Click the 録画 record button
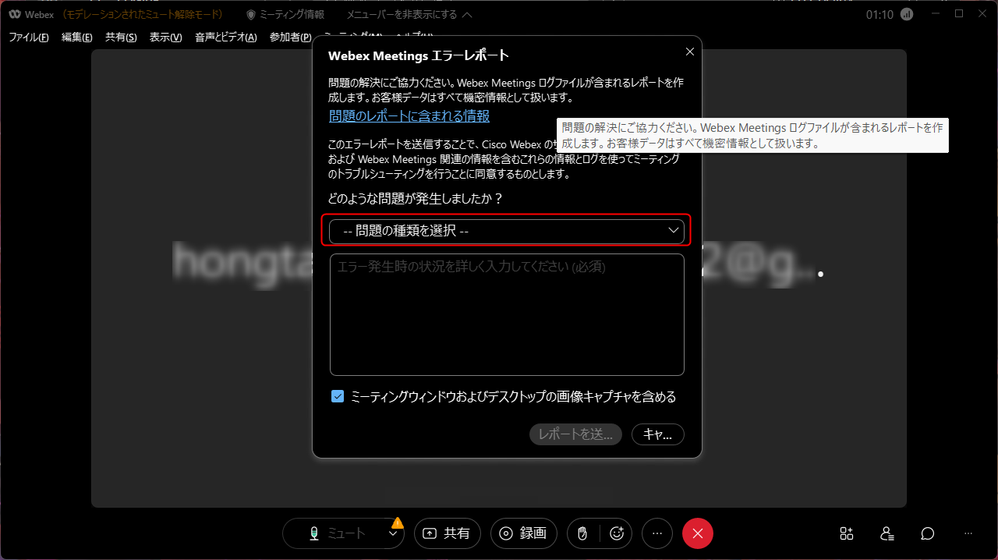The image size is (998, 560). tap(523, 533)
